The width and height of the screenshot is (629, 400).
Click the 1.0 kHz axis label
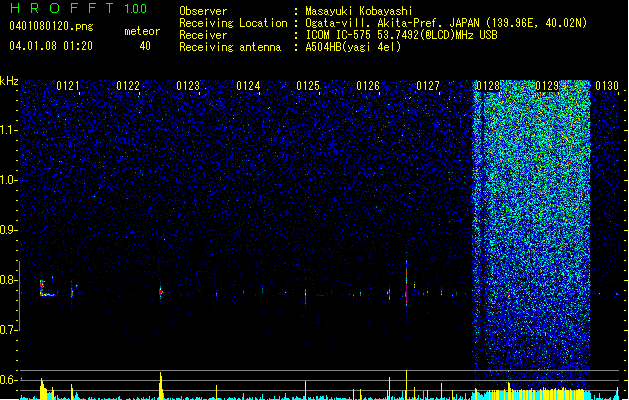click(x=9, y=181)
